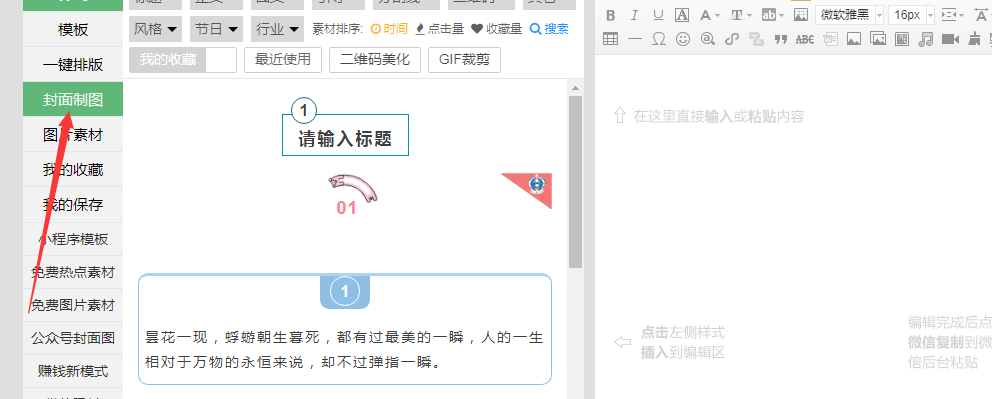Toggle italic formatting in editor toolbar
The width and height of the screenshot is (992, 399).
coord(635,15)
